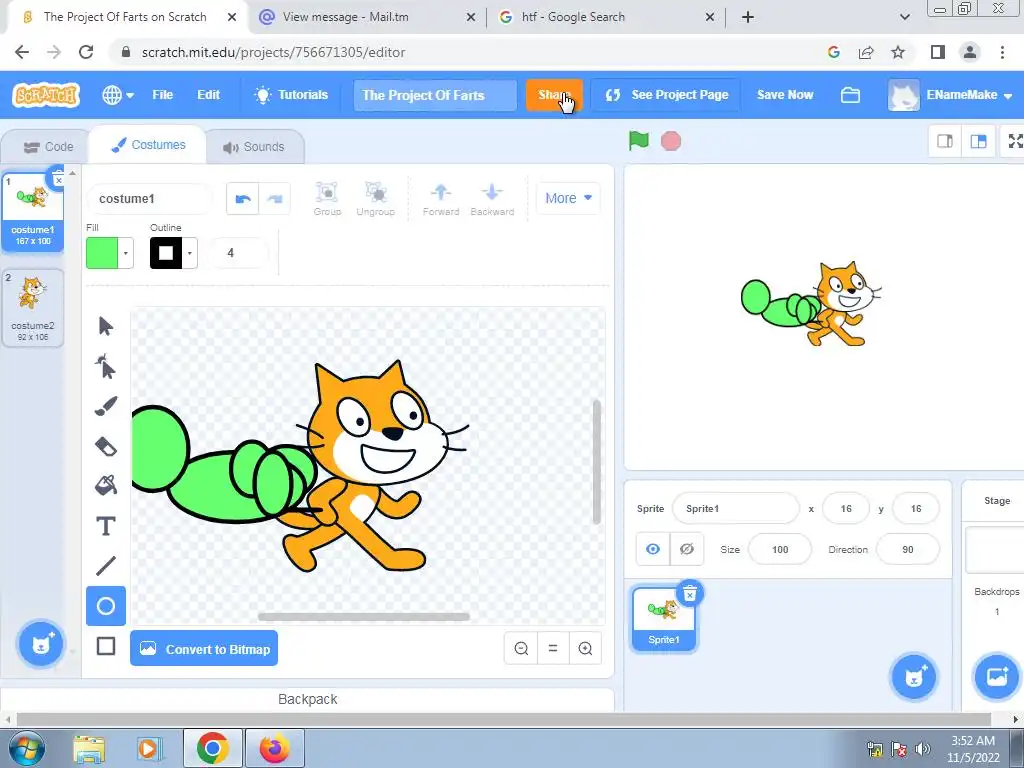Switch to small stage layout
Image resolution: width=1024 pixels, height=768 pixels.
coord(945,141)
